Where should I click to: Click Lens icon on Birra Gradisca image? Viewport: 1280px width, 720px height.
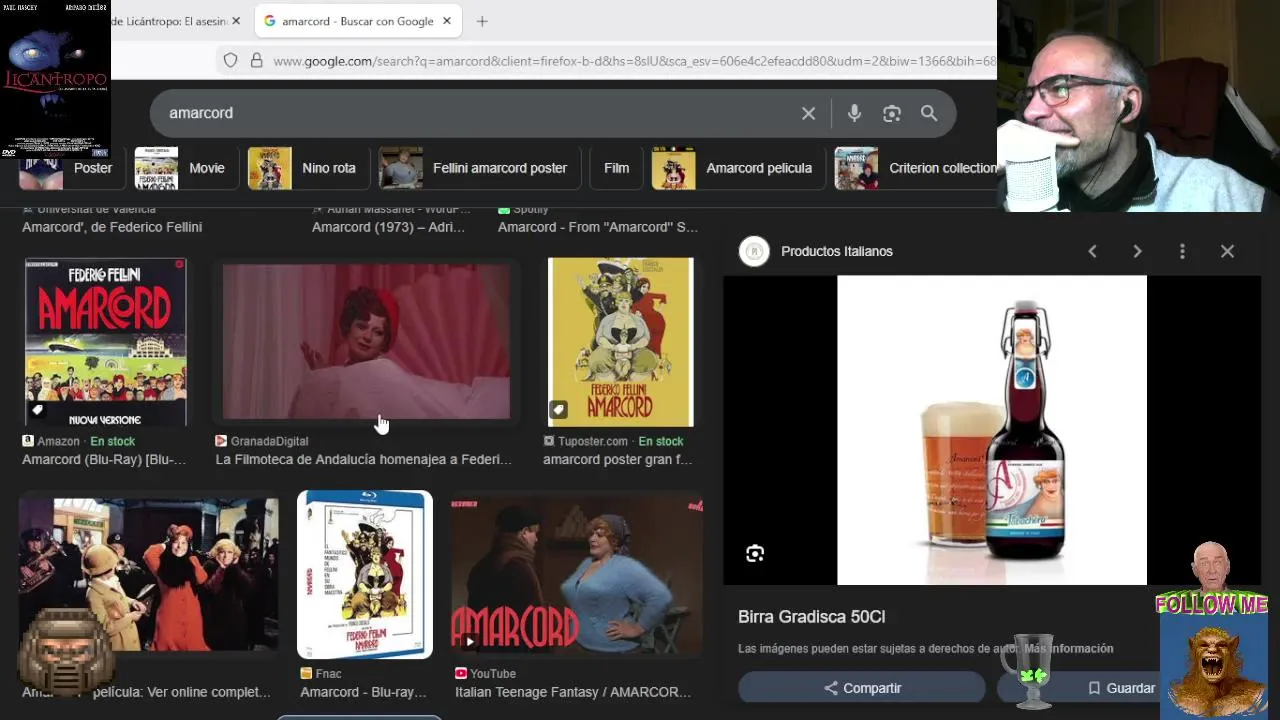click(x=755, y=554)
